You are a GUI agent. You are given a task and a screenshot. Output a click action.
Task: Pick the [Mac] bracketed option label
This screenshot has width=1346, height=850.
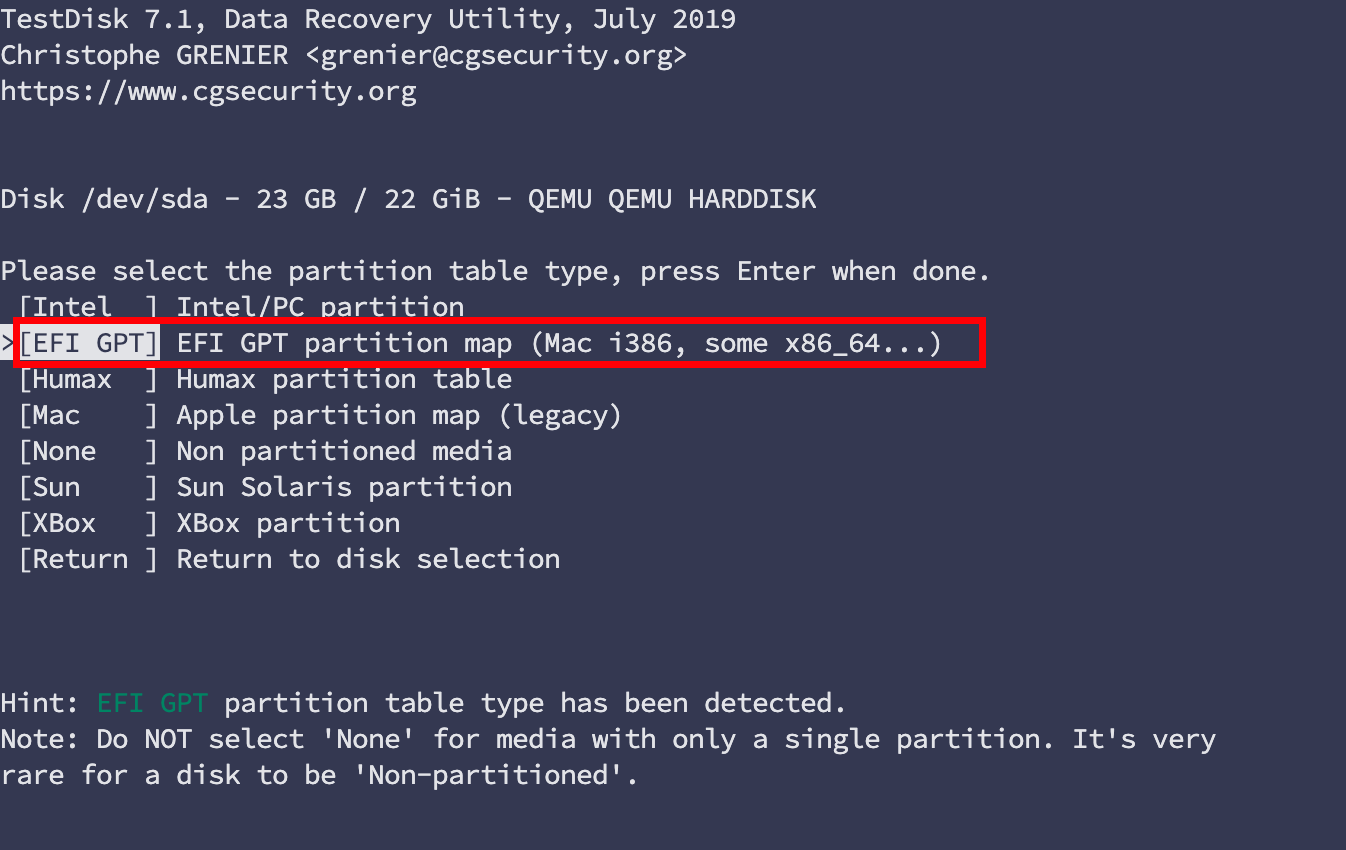(x=88, y=415)
